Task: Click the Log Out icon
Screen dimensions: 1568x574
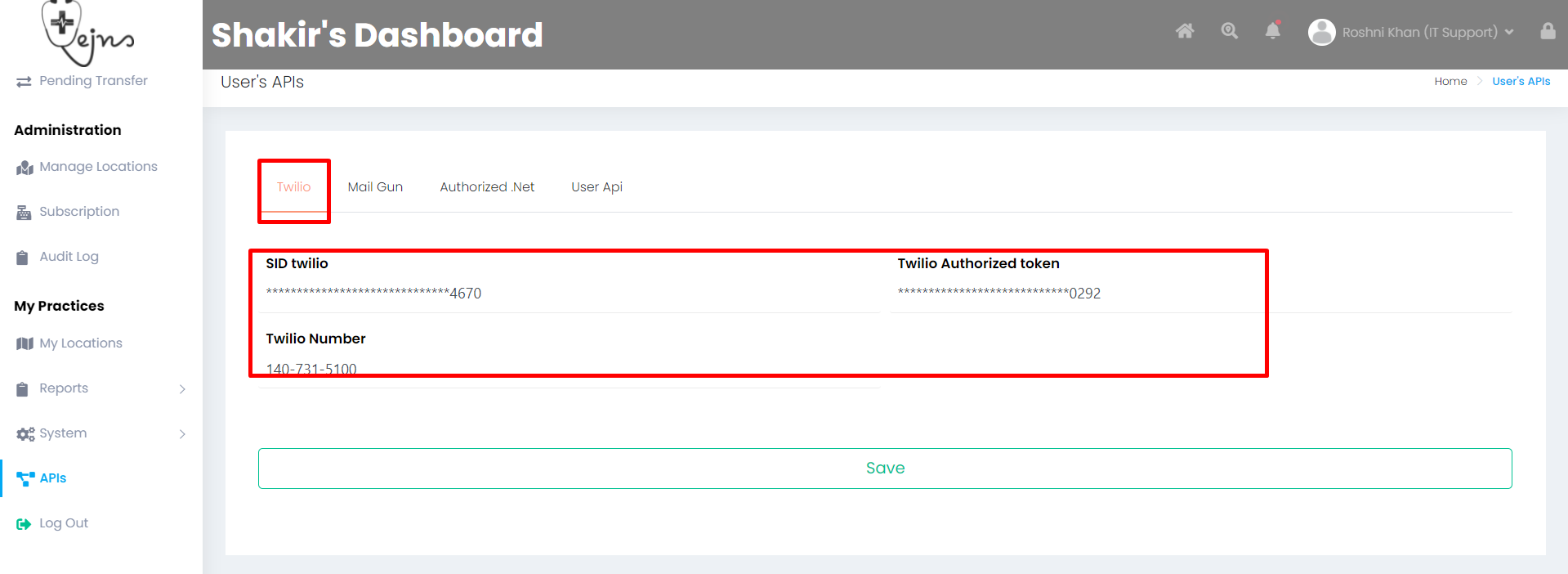Action: click(x=24, y=524)
